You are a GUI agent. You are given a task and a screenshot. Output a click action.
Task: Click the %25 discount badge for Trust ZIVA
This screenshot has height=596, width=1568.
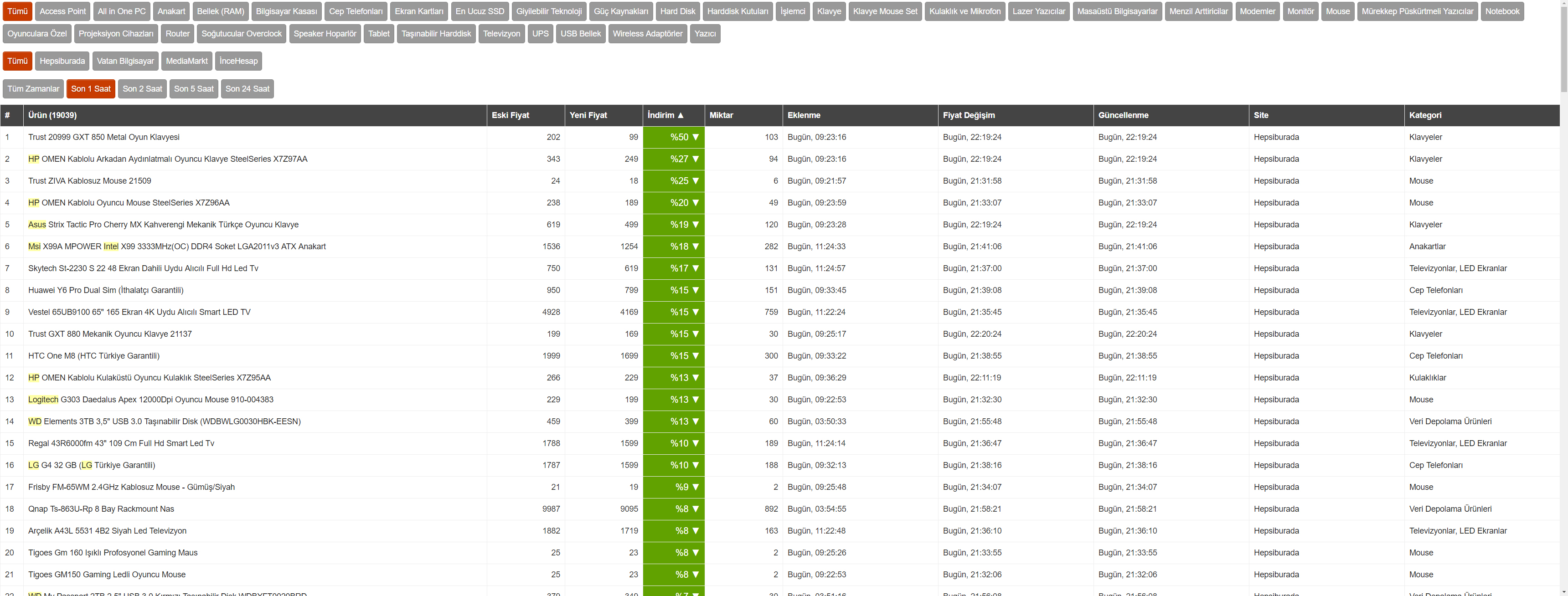click(674, 181)
